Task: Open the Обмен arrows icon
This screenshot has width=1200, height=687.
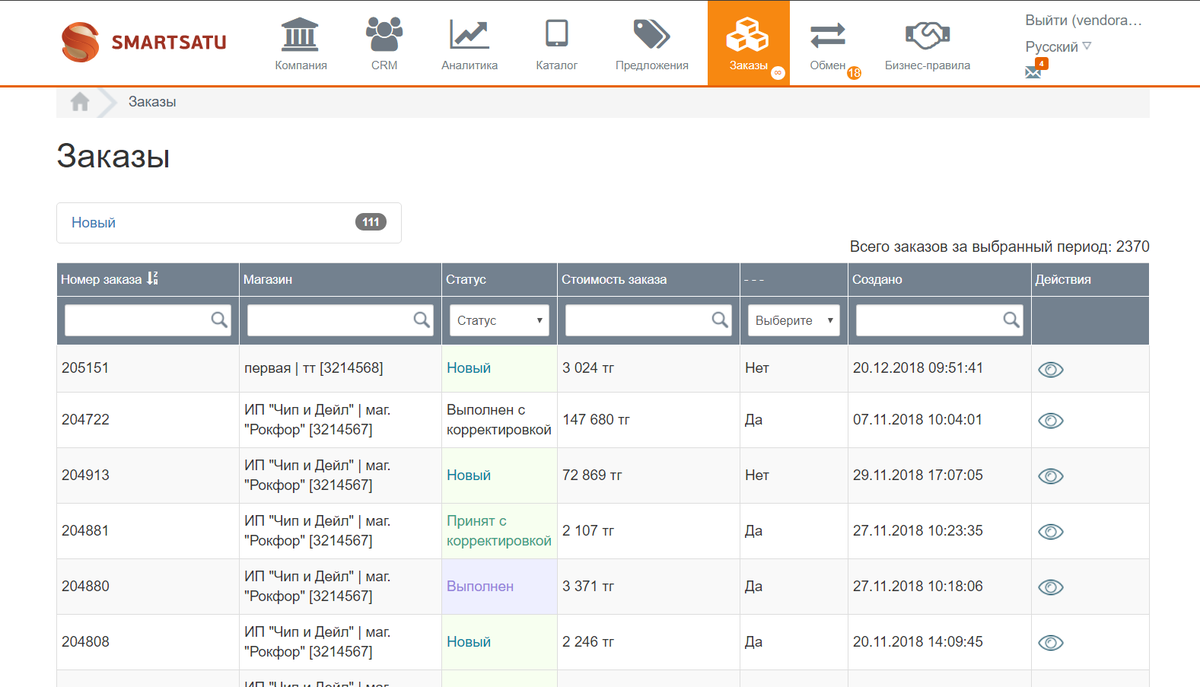Action: tap(827, 35)
